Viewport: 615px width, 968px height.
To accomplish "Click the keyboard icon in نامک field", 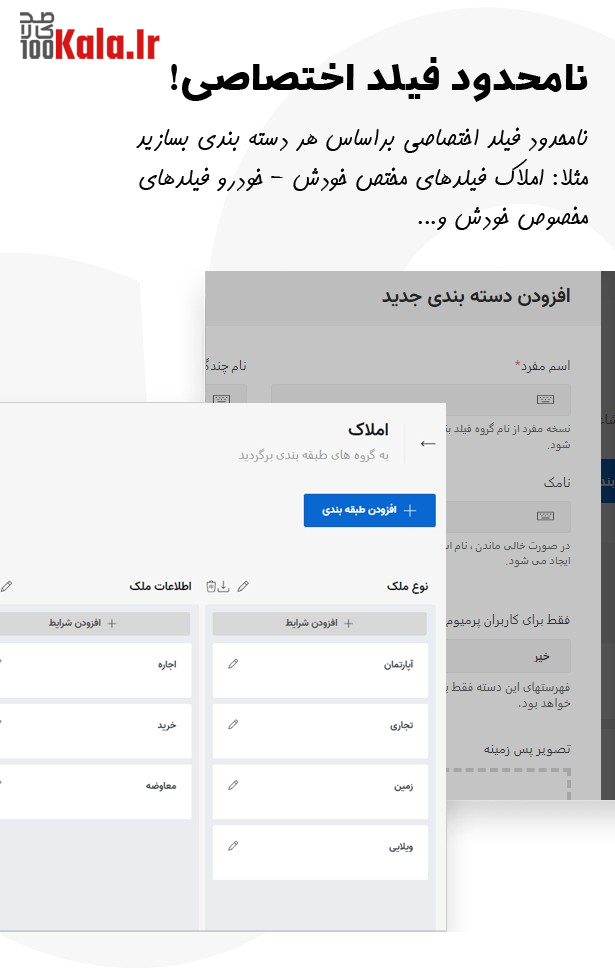I will click(x=545, y=516).
